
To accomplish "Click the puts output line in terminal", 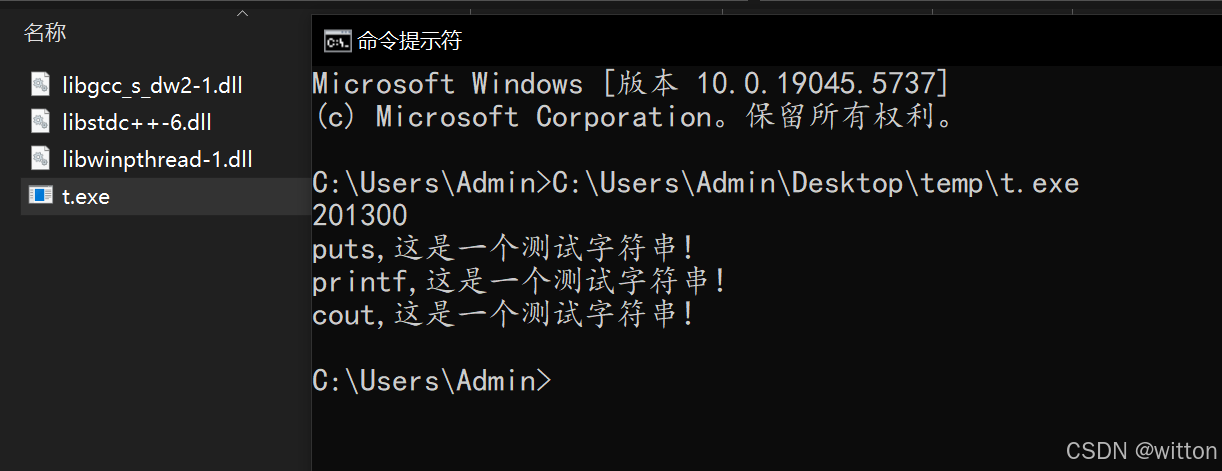I will point(504,249).
